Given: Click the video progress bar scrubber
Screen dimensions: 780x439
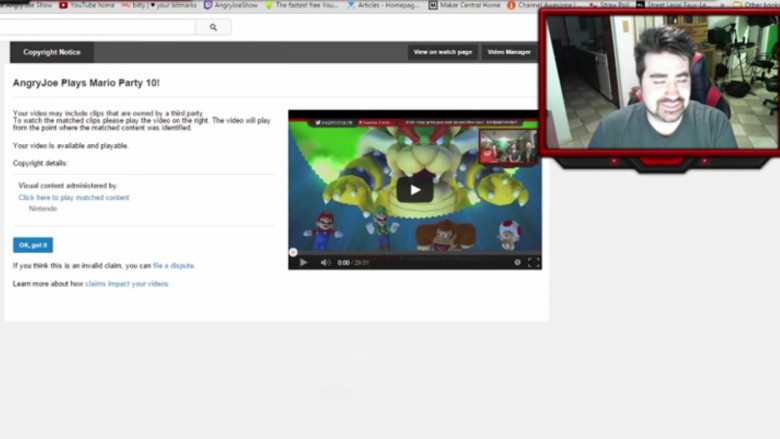Looking at the screenshot, I should (293, 253).
